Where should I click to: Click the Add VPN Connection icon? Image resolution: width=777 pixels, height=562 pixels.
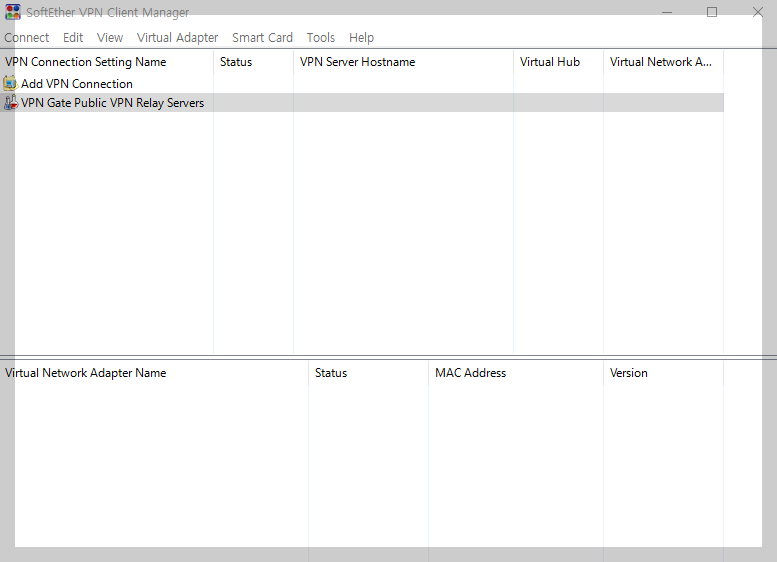click(10, 83)
